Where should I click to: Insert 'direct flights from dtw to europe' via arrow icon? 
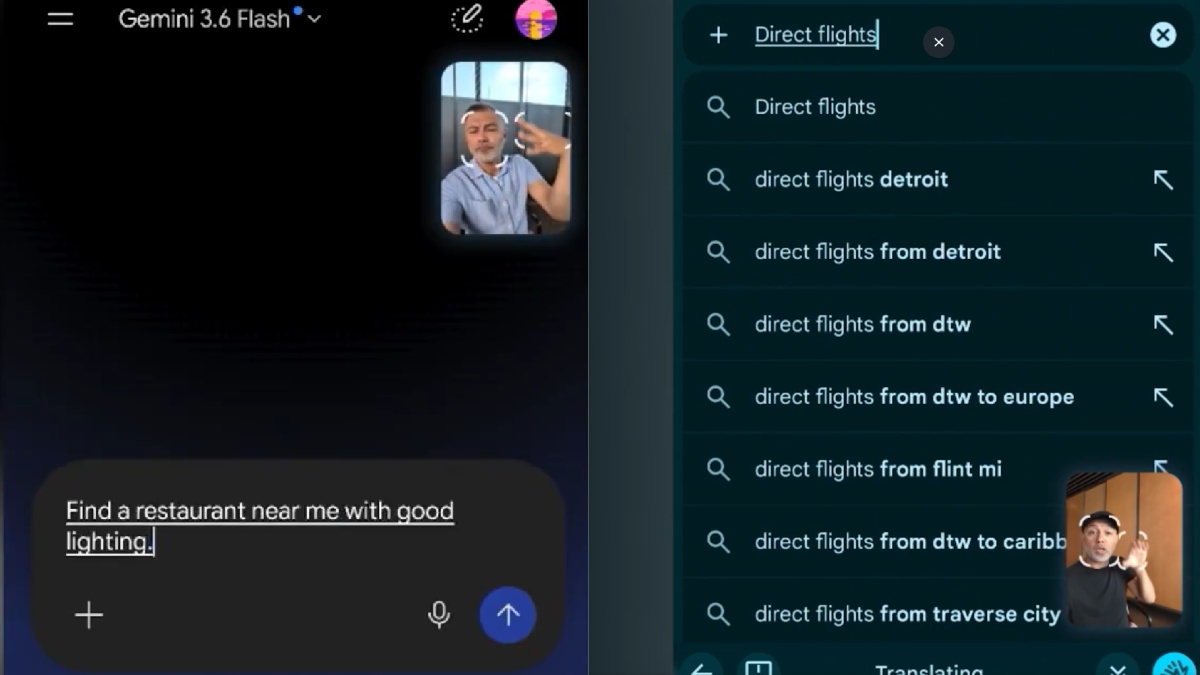[1163, 397]
